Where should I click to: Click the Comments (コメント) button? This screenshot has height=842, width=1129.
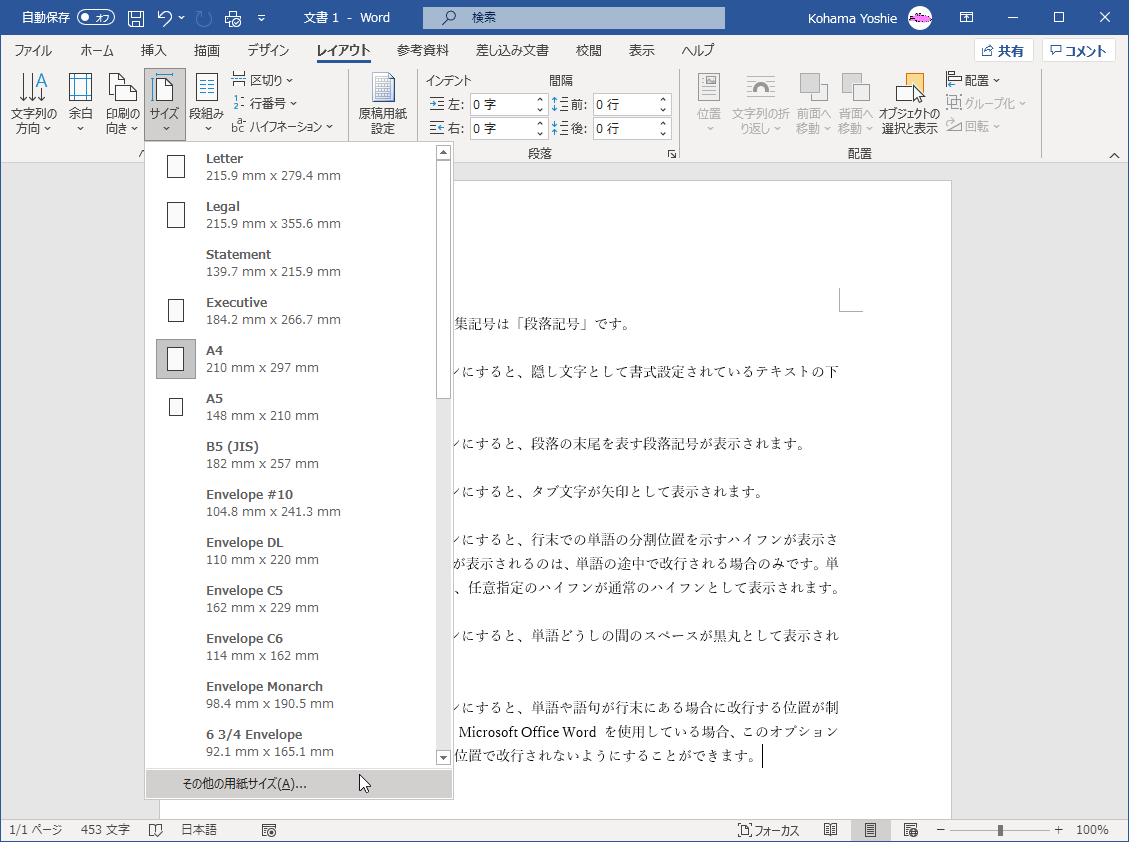click(1079, 50)
